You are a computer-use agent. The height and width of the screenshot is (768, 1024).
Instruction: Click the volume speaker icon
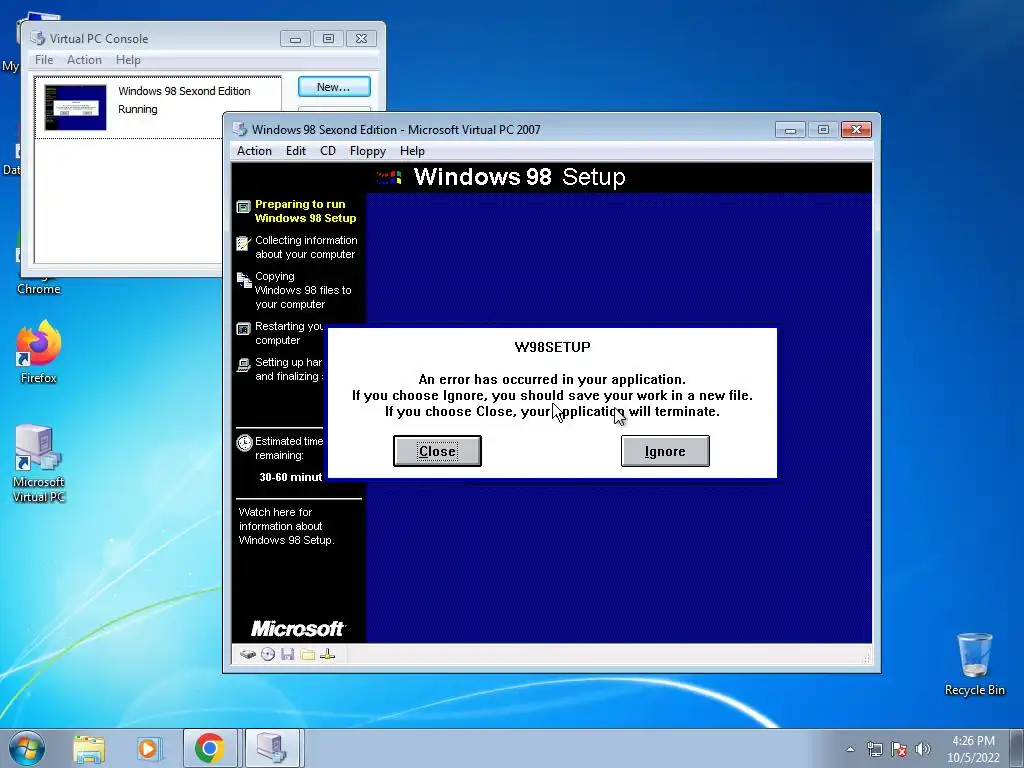[923, 749]
